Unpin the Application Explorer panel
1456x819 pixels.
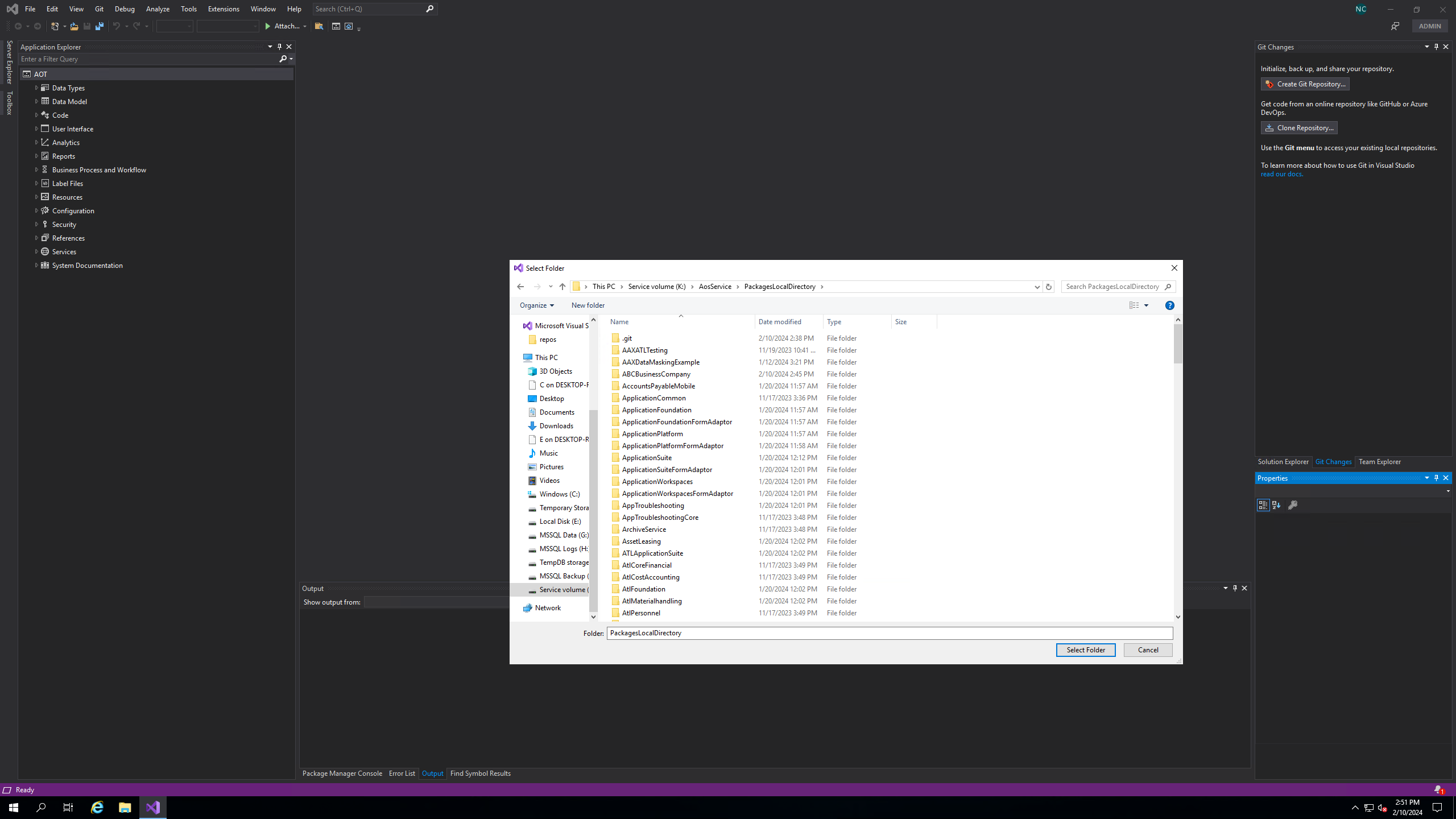point(279,47)
